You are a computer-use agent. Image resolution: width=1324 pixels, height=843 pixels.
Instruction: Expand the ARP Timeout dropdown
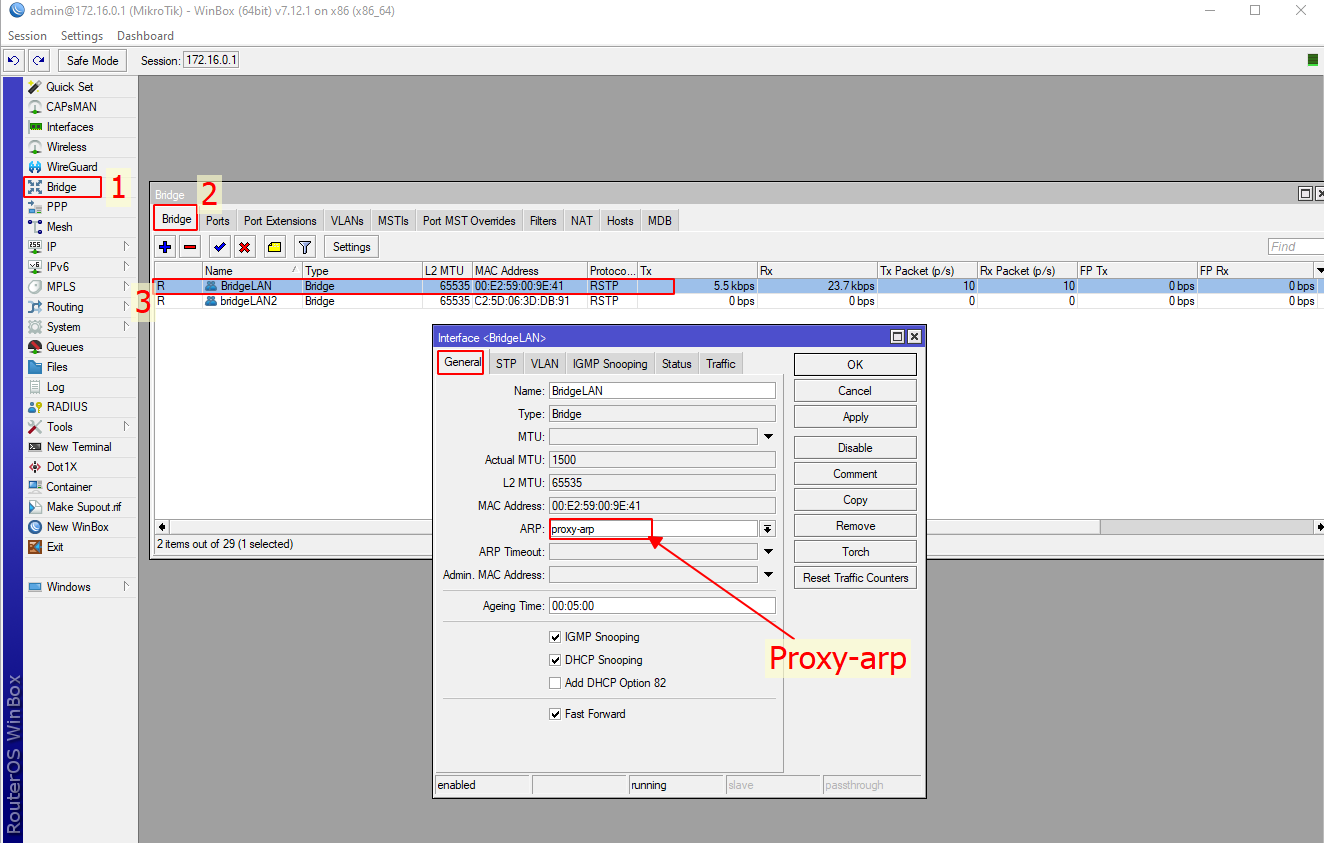(x=766, y=551)
